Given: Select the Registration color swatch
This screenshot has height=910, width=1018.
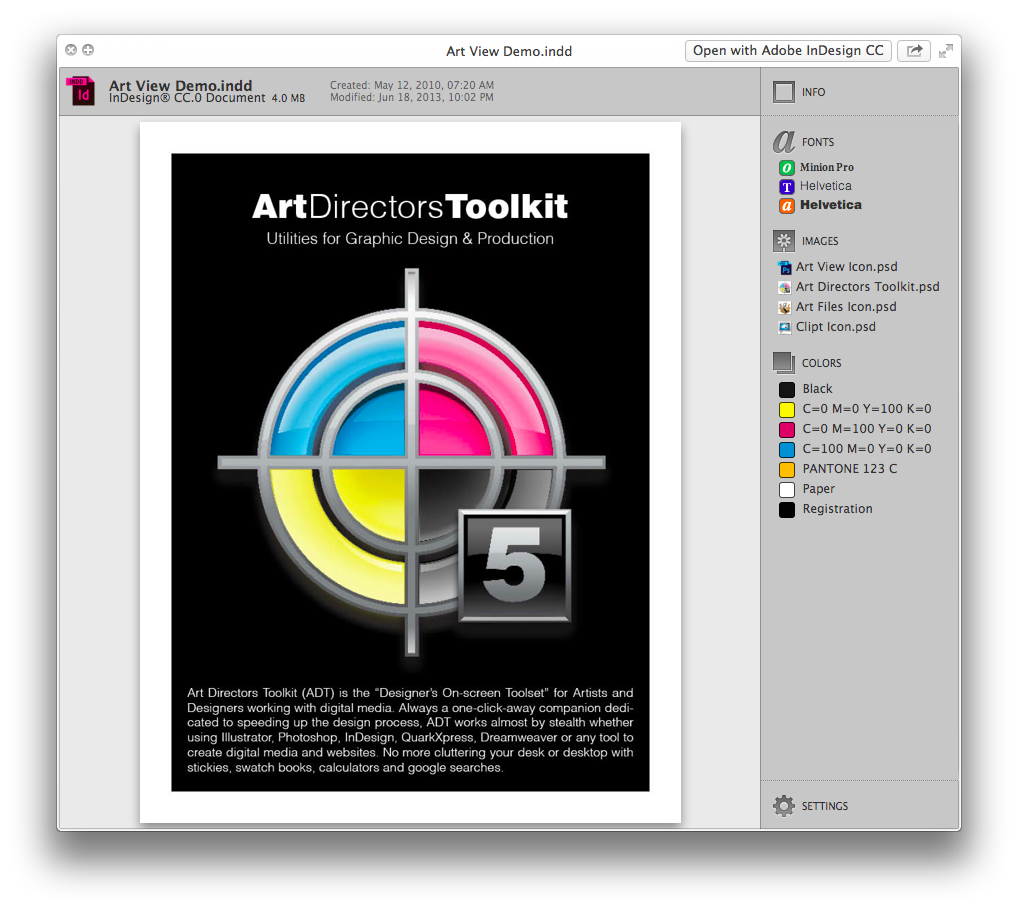Looking at the screenshot, I should pyautogui.click(x=787, y=509).
